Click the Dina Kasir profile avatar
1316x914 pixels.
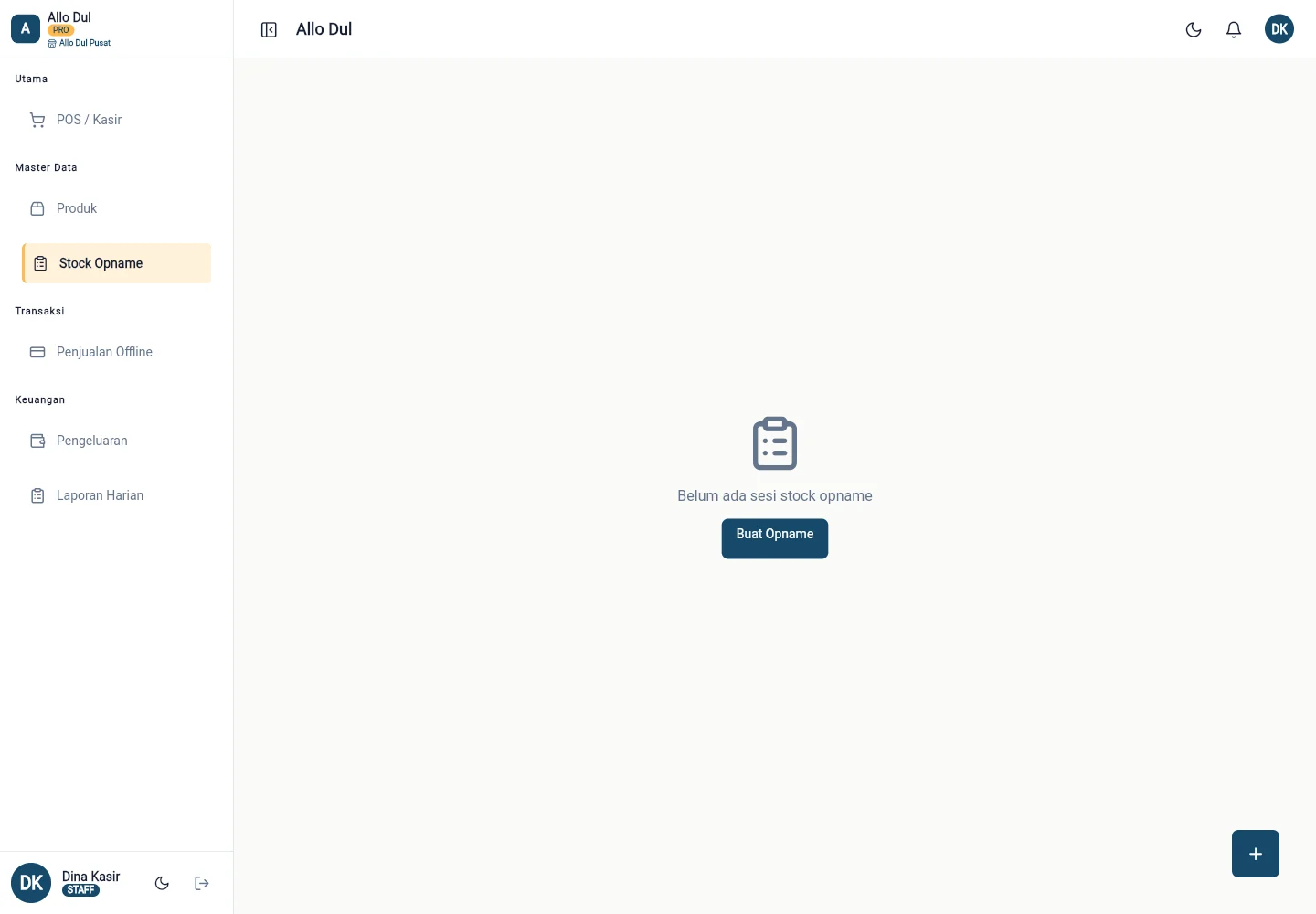31,883
